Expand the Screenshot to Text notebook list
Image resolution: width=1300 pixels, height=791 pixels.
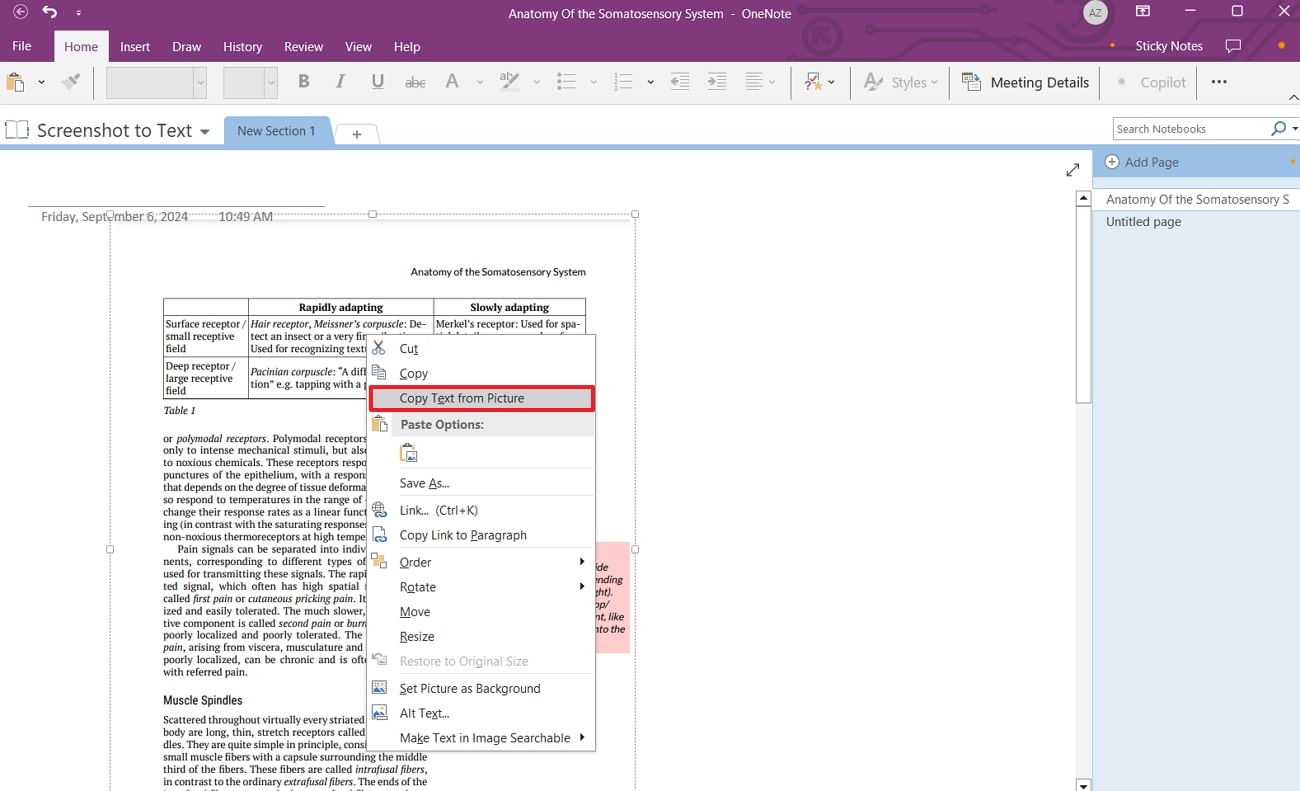coord(205,131)
